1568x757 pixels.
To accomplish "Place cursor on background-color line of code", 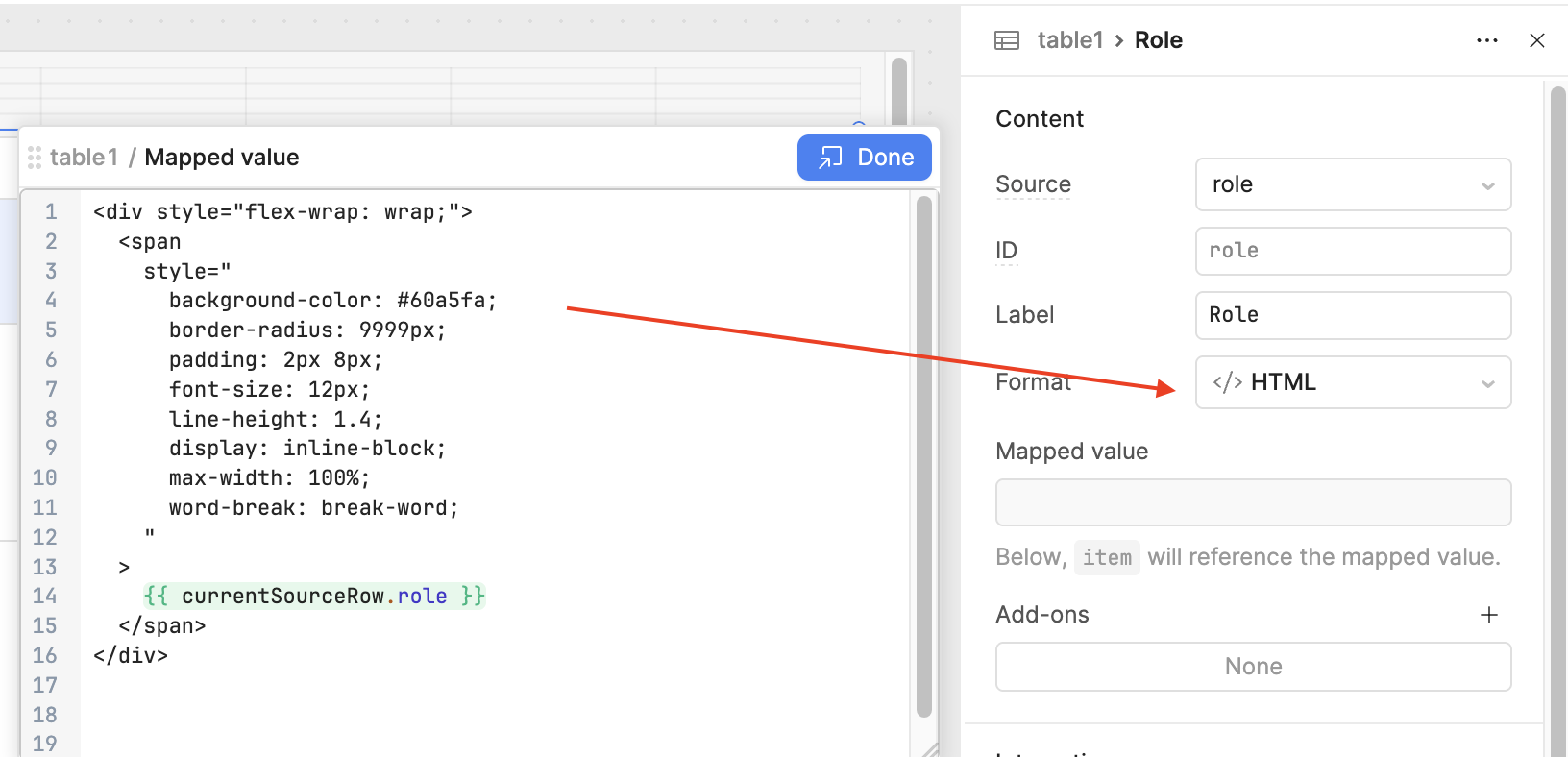I will click(332, 301).
